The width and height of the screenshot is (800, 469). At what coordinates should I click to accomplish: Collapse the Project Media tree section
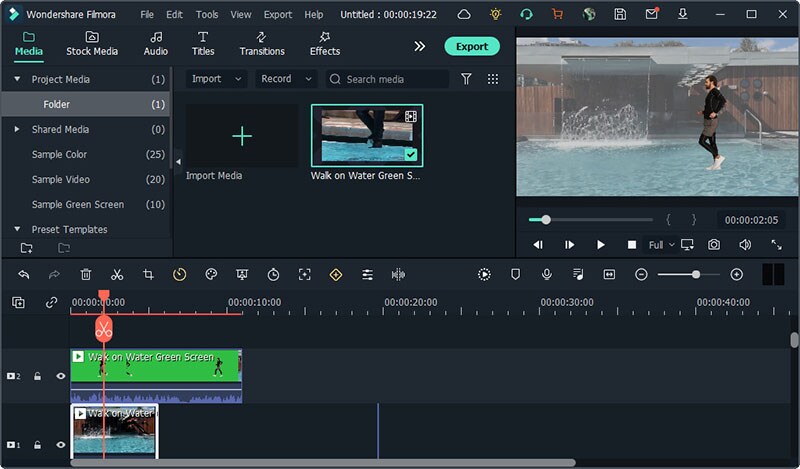(x=17, y=79)
